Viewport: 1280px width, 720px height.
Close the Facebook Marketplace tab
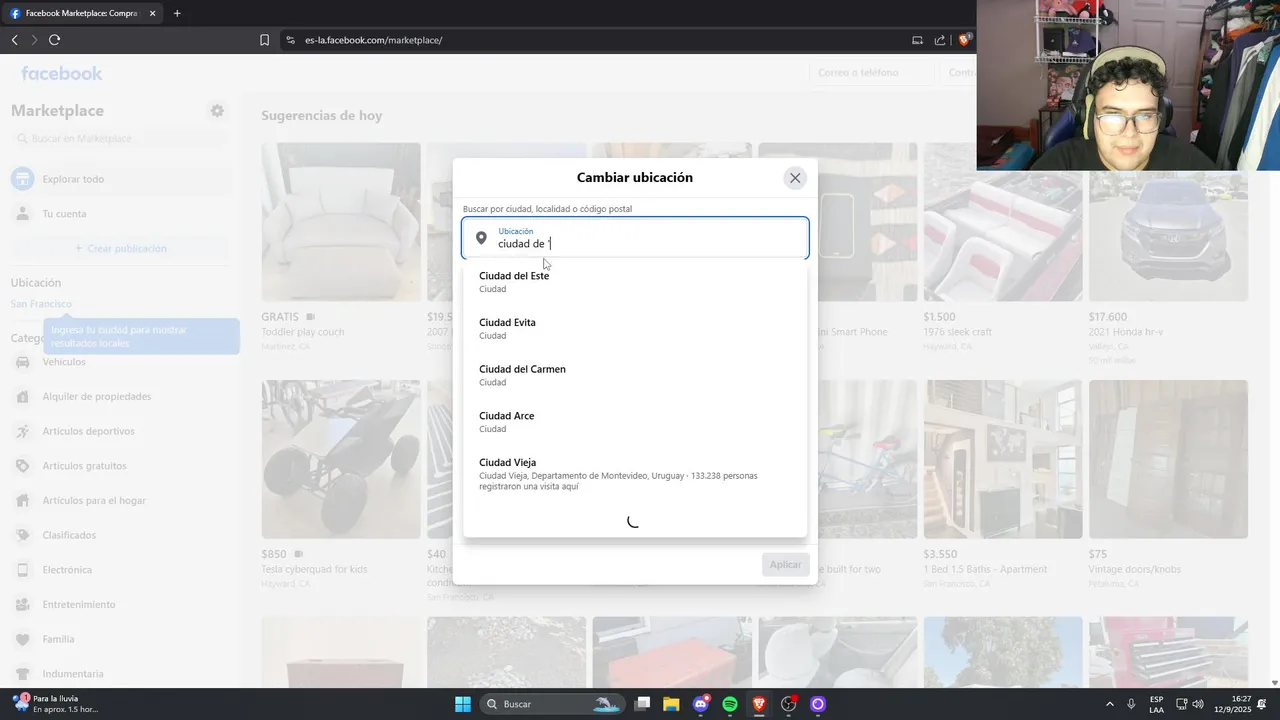point(152,14)
